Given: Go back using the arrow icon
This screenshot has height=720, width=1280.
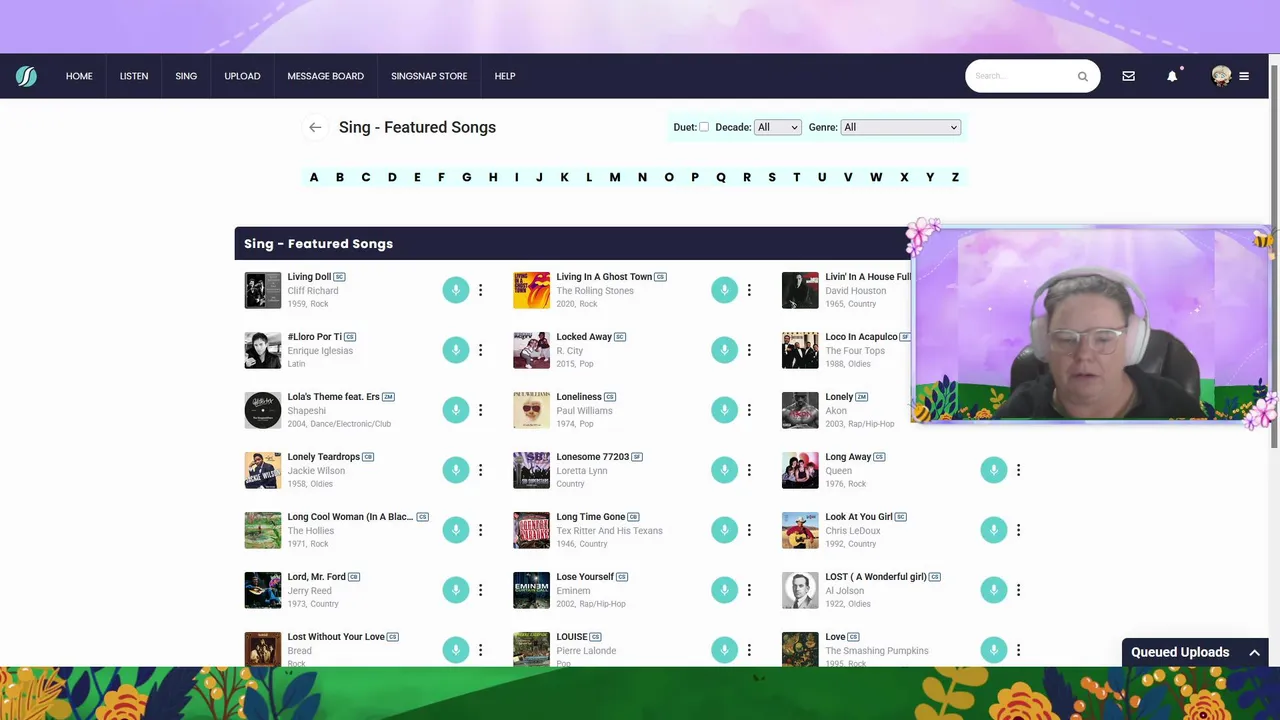Looking at the screenshot, I should click(x=315, y=127).
